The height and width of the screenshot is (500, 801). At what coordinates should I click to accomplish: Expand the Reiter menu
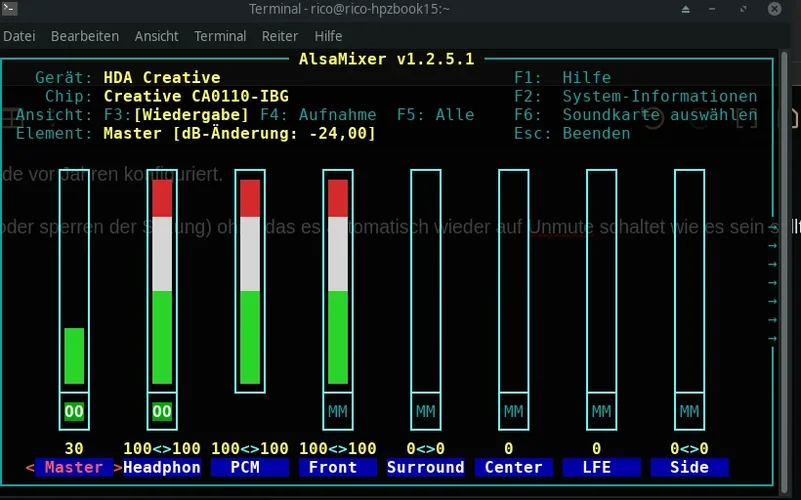280,36
